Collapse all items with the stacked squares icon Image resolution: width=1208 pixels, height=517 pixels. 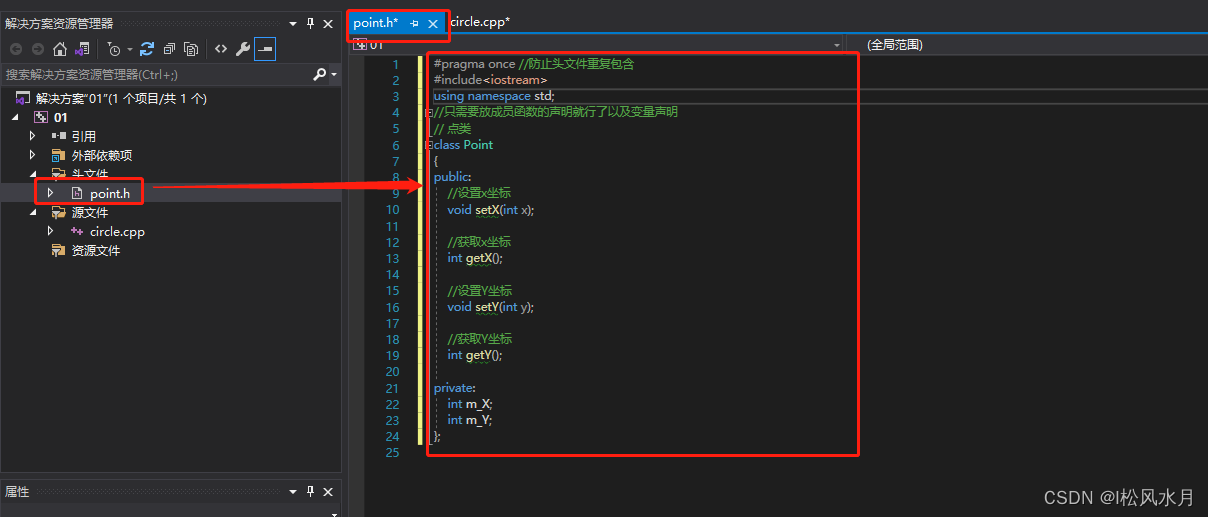(169, 49)
